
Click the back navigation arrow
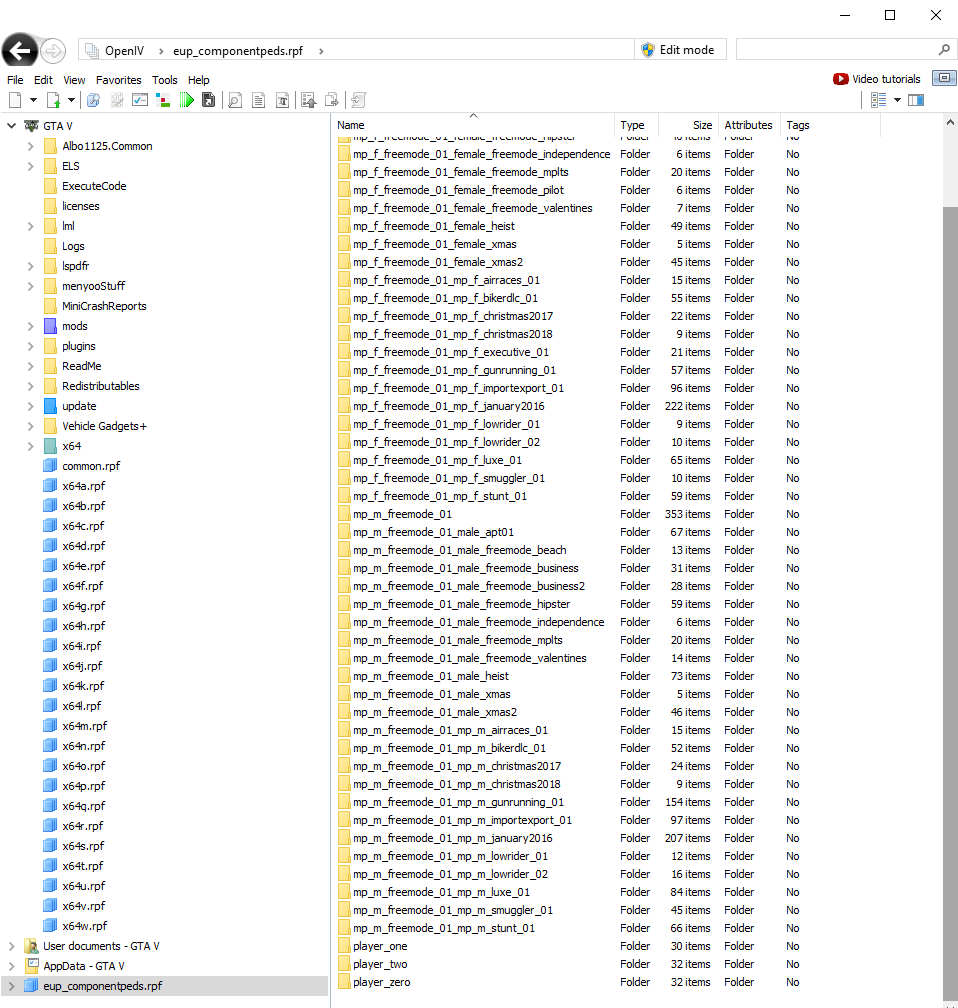(x=19, y=50)
